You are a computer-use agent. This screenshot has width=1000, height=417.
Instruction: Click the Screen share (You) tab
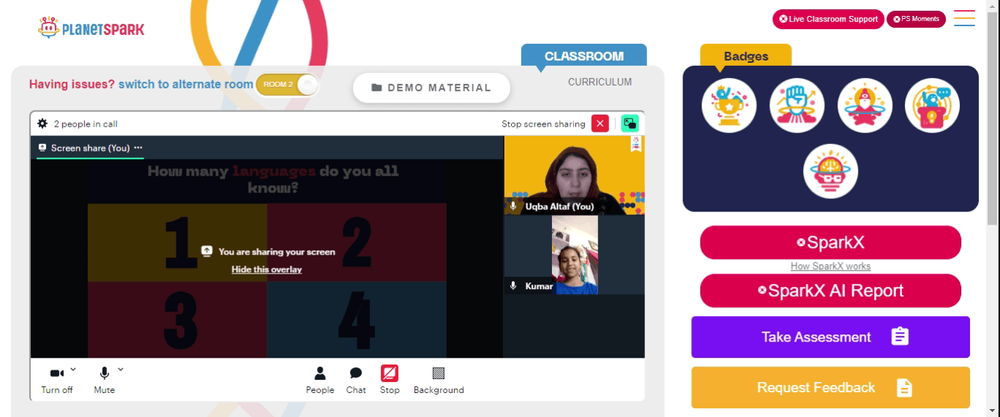pyautogui.click(x=90, y=148)
